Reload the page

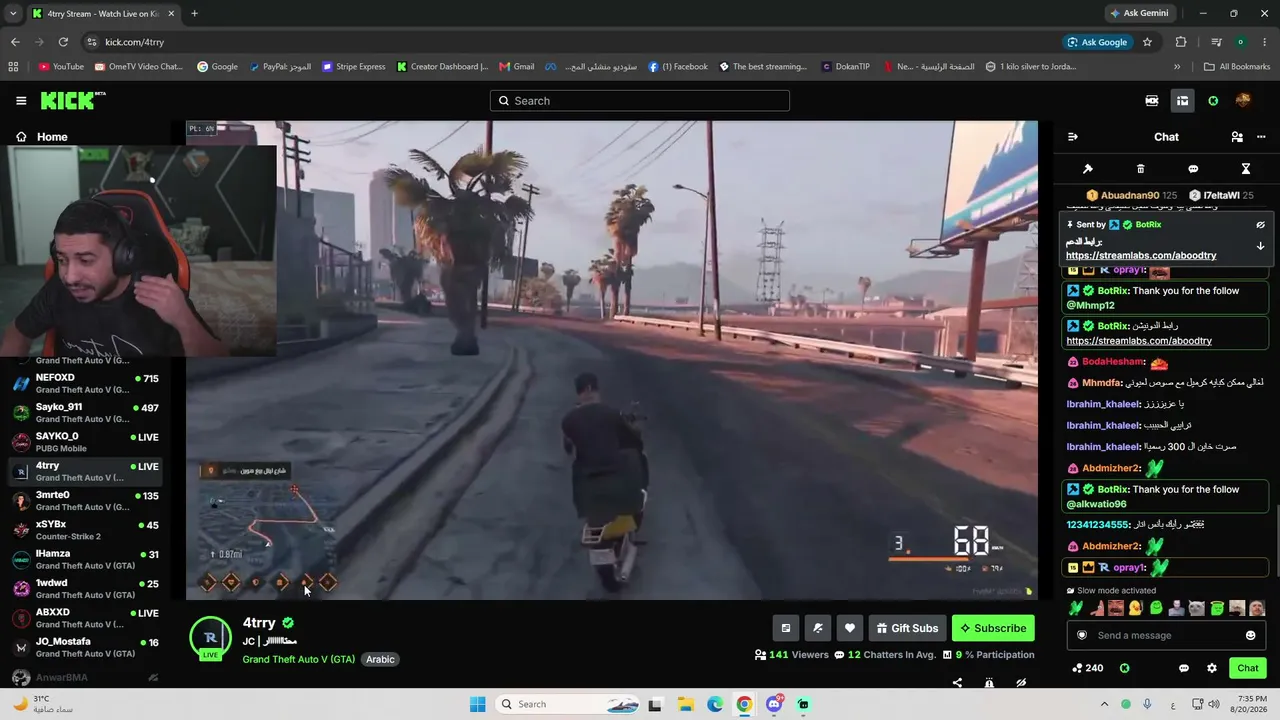[x=63, y=42]
